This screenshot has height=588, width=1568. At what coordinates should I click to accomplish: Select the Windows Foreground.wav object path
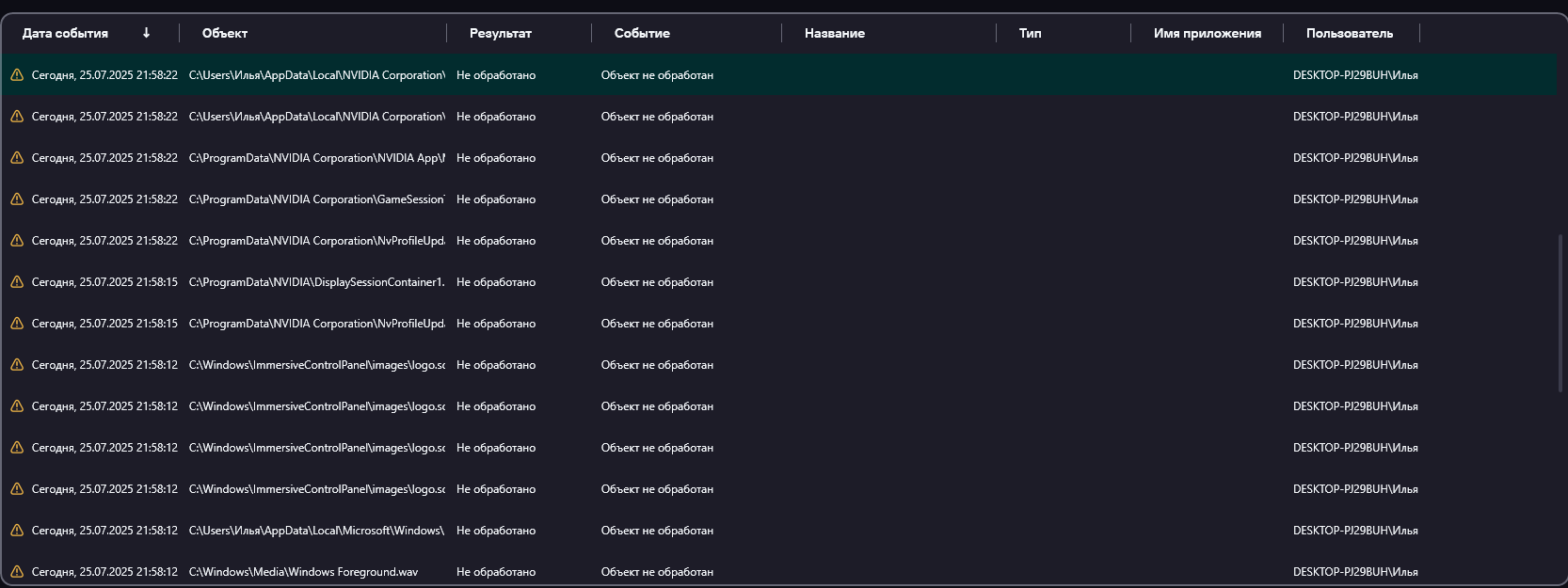pyautogui.click(x=303, y=572)
